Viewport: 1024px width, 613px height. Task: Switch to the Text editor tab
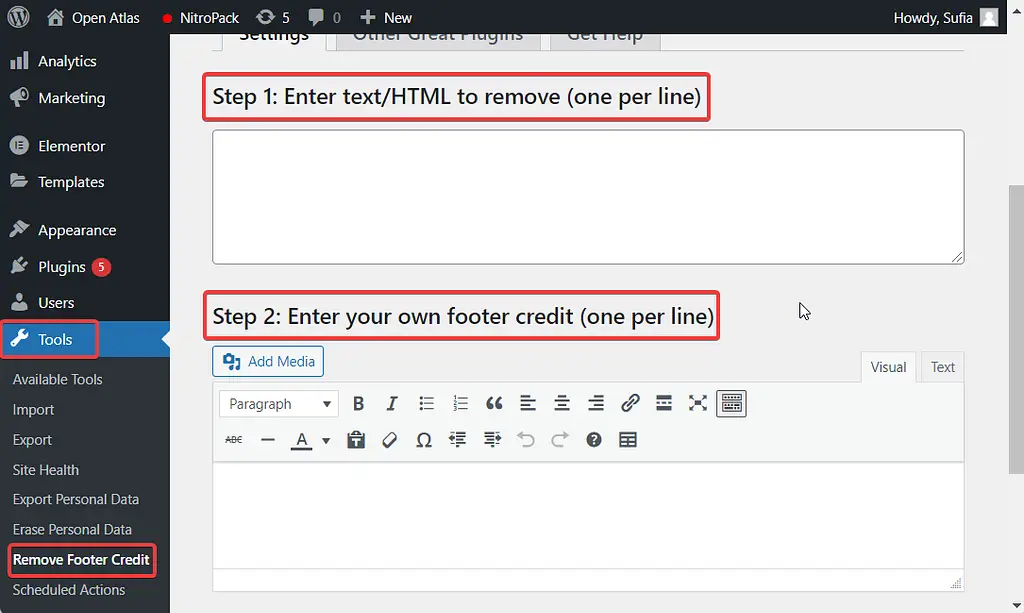coord(941,367)
